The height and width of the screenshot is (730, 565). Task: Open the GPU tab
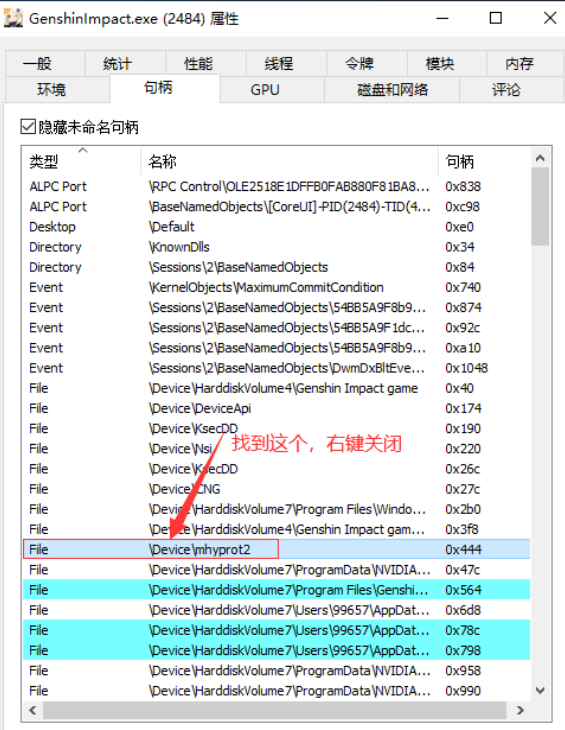(272, 89)
